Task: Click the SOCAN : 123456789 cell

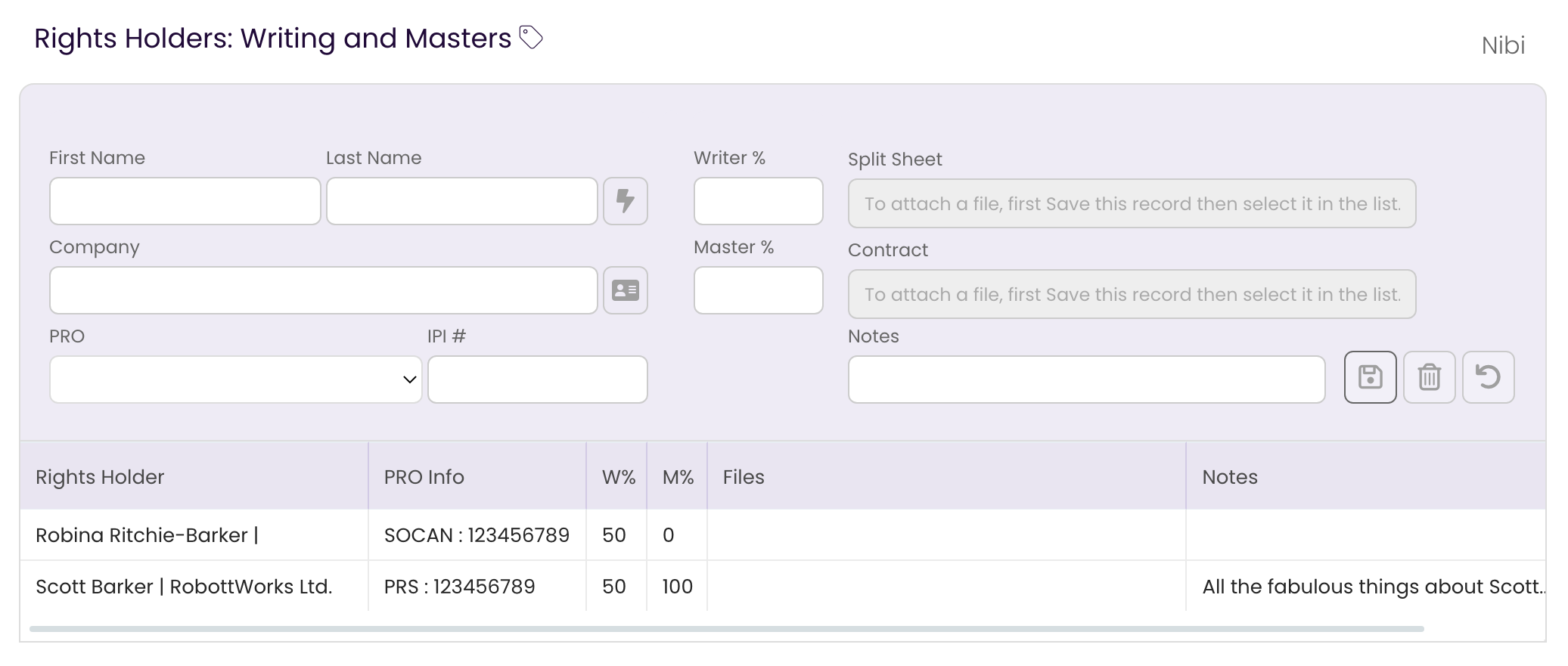Action: point(477,535)
